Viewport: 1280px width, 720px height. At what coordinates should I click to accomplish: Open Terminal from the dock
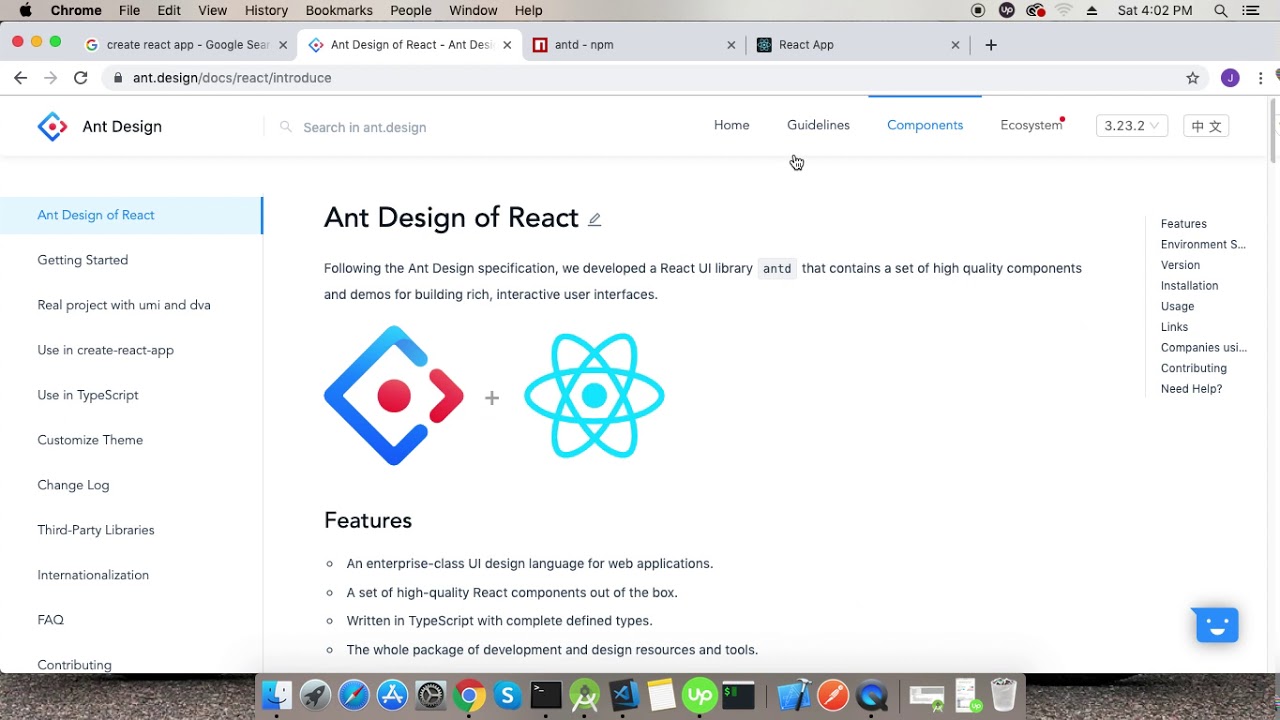tap(546, 695)
